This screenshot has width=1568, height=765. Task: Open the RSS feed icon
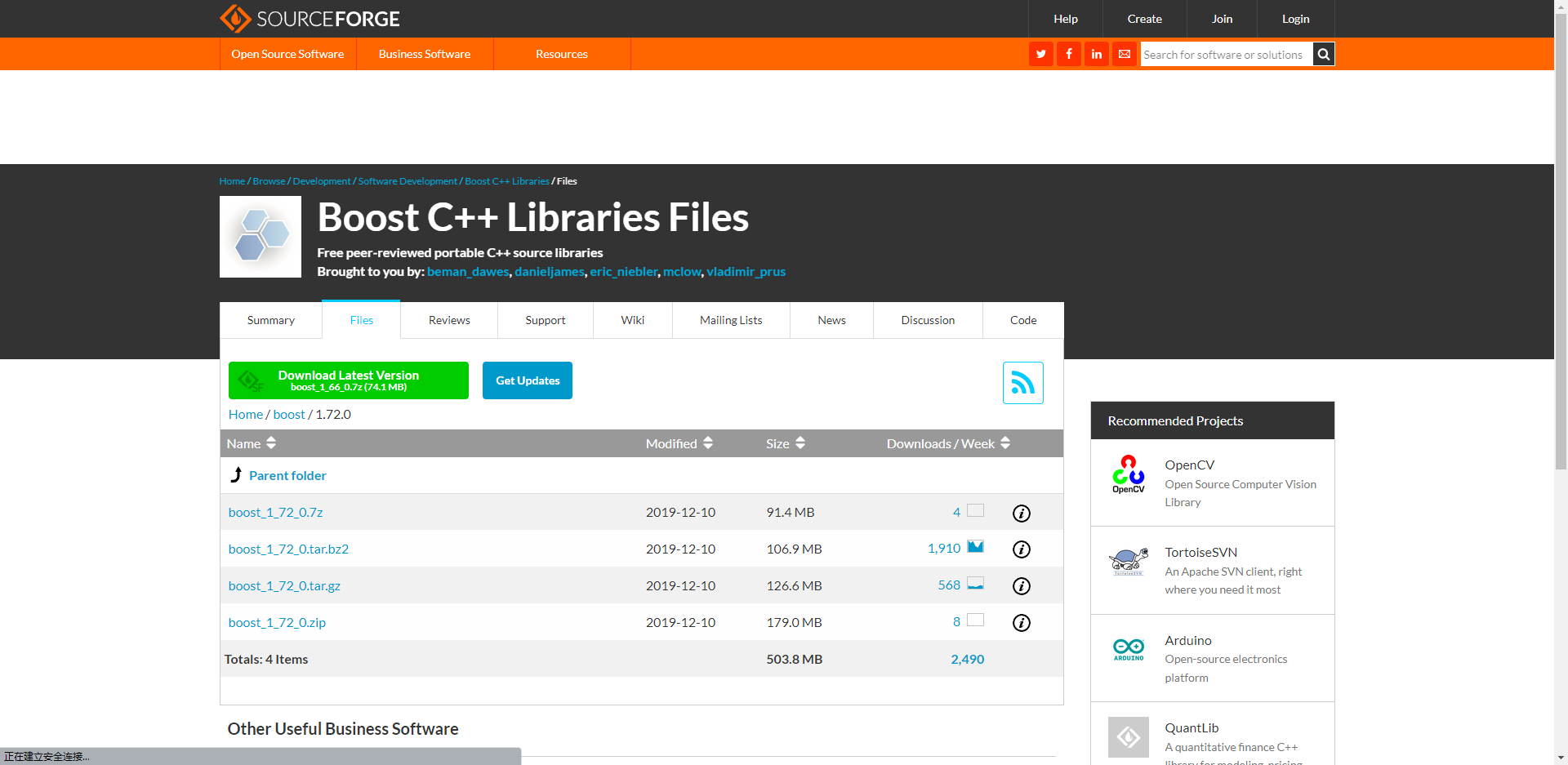1022,382
